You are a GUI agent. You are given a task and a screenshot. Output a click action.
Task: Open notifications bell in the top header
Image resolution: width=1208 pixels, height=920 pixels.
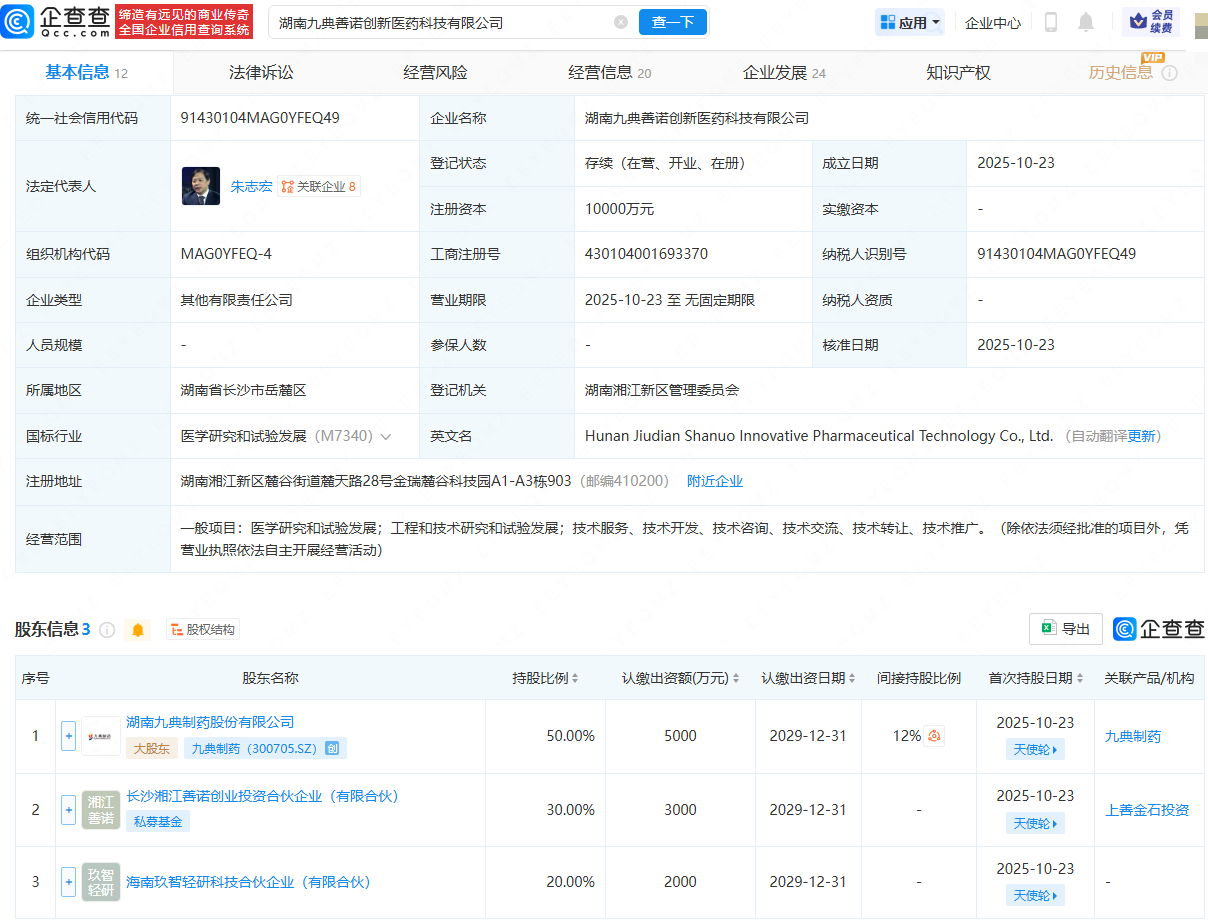pos(1086,22)
